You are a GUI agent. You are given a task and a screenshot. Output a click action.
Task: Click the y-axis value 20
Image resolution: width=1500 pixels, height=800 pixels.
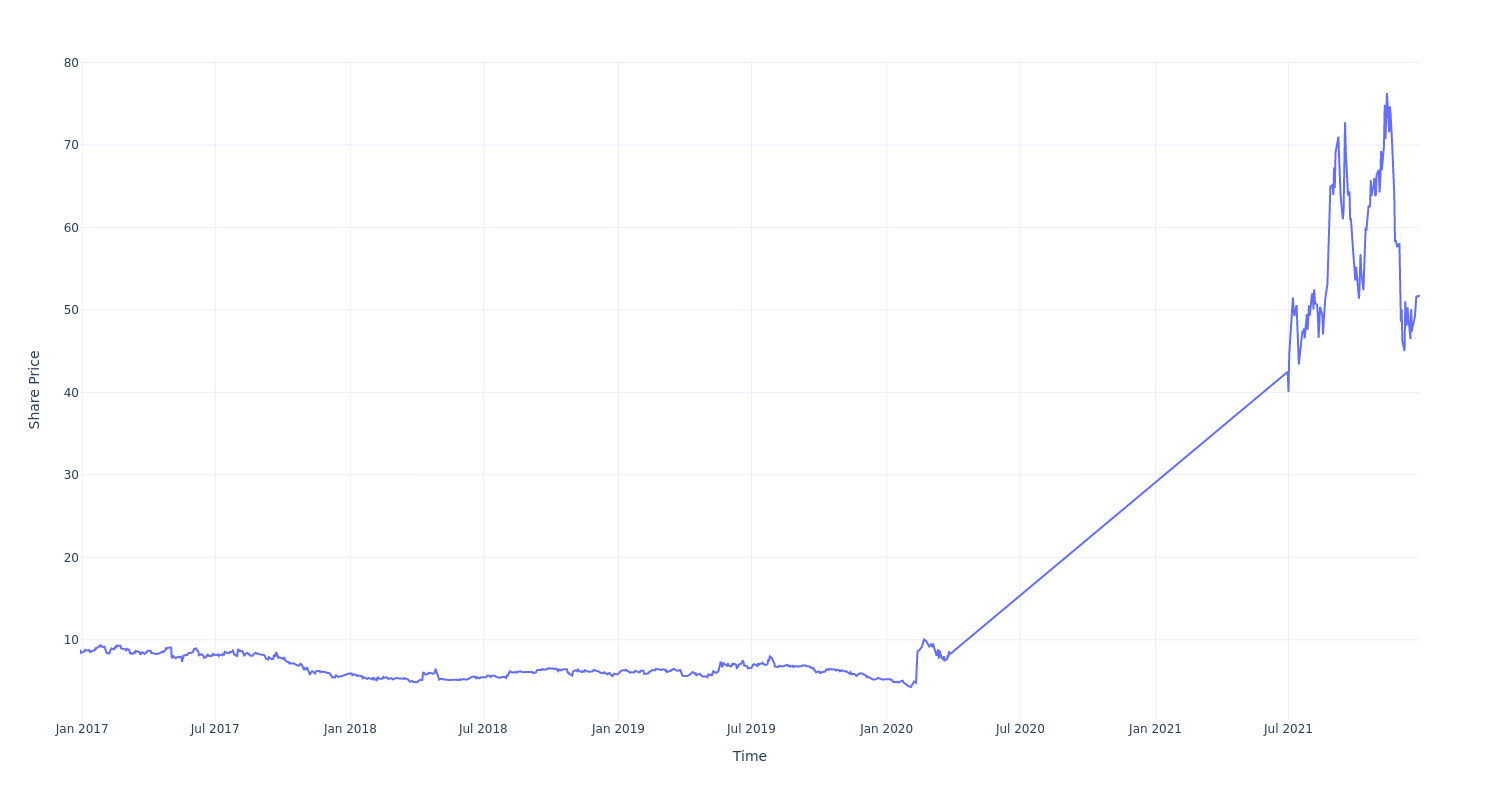(x=71, y=557)
